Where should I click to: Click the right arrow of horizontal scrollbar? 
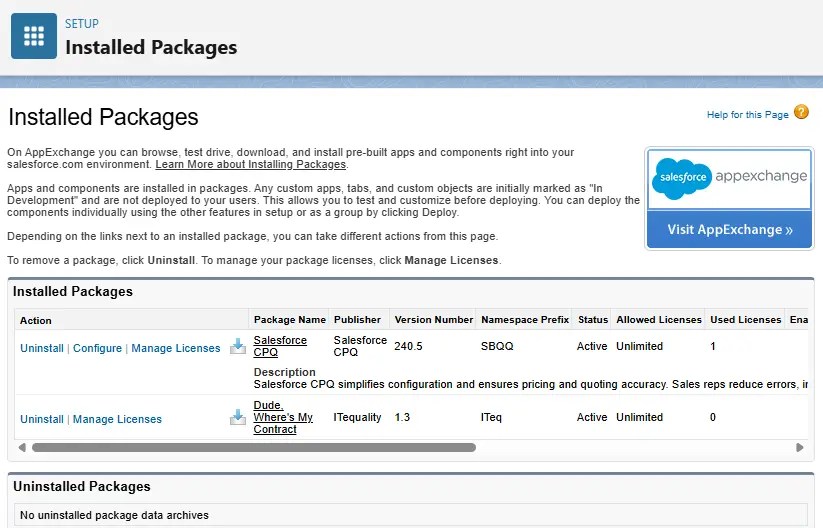pos(799,448)
